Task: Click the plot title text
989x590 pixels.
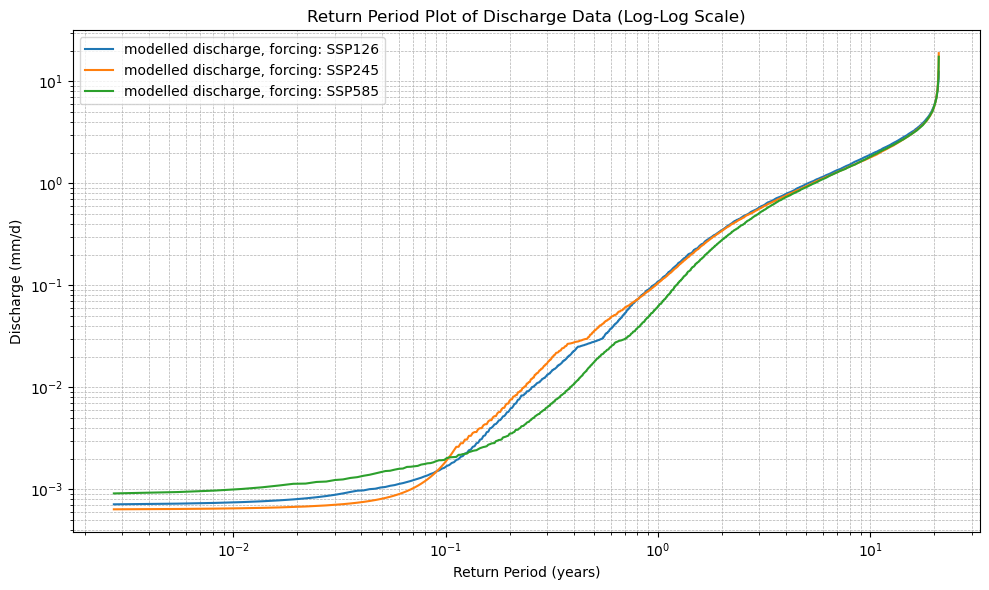Action: pos(525,16)
